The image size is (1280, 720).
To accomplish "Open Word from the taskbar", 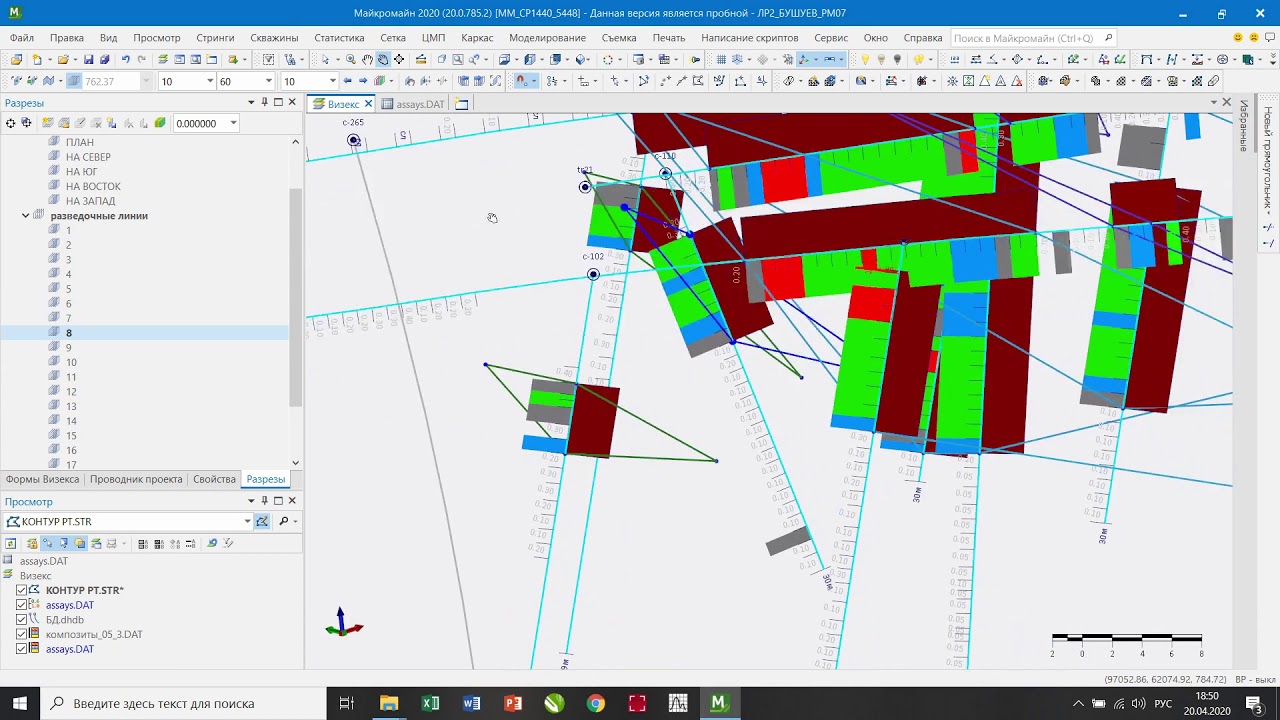I will pyautogui.click(x=472, y=703).
